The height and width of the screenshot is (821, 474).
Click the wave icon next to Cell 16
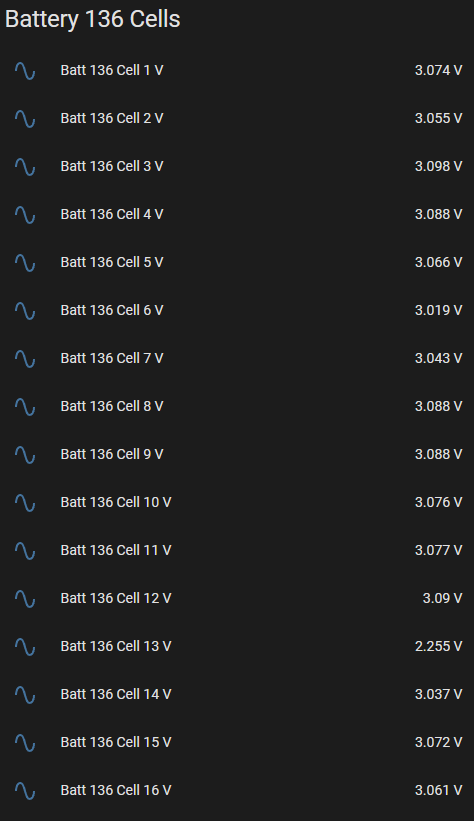click(25, 791)
